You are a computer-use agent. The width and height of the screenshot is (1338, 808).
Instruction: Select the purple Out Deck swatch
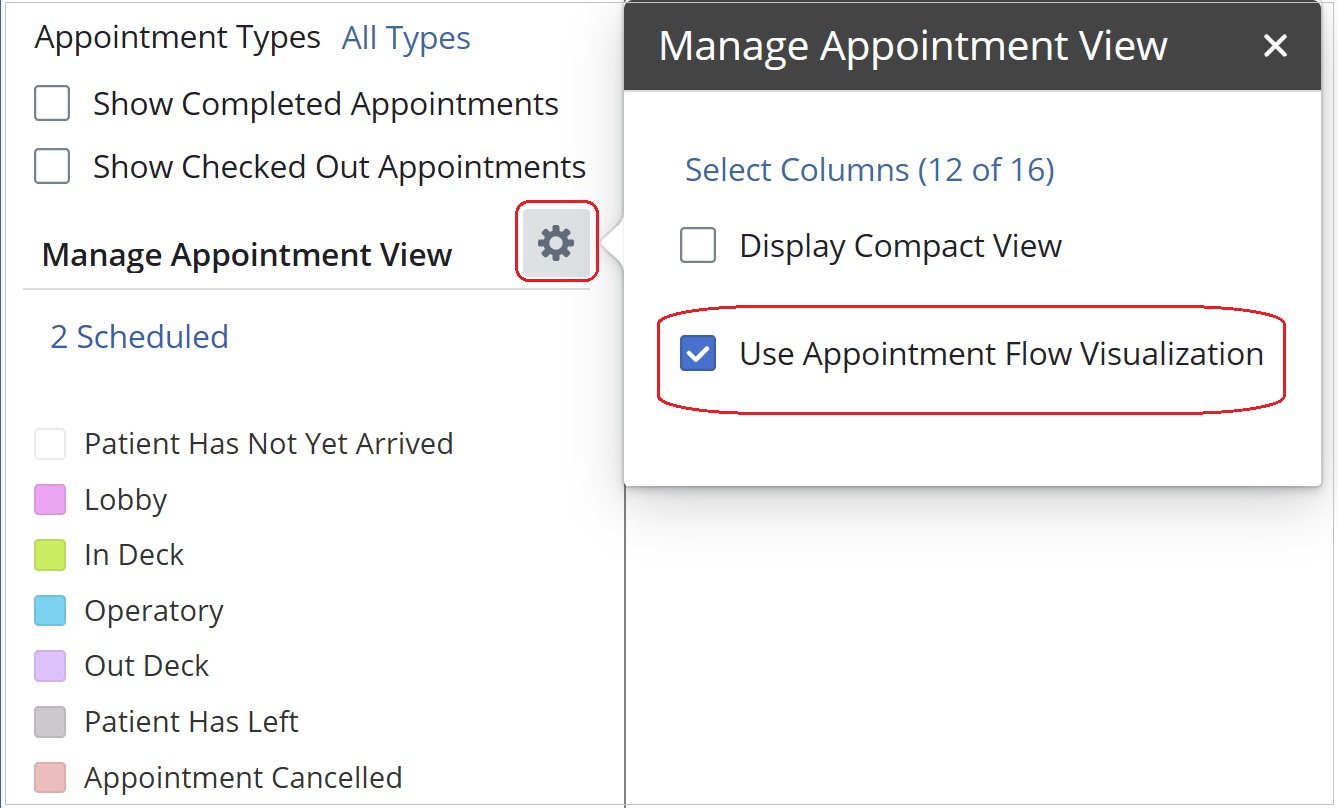pos(50,665)
